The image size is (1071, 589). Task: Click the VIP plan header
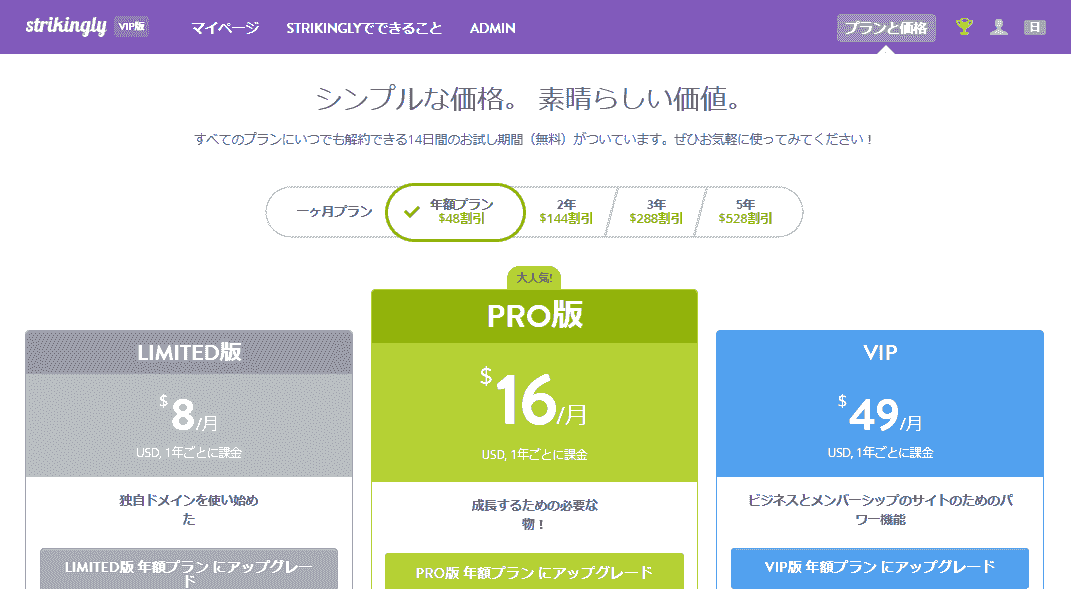click(880, 353)
